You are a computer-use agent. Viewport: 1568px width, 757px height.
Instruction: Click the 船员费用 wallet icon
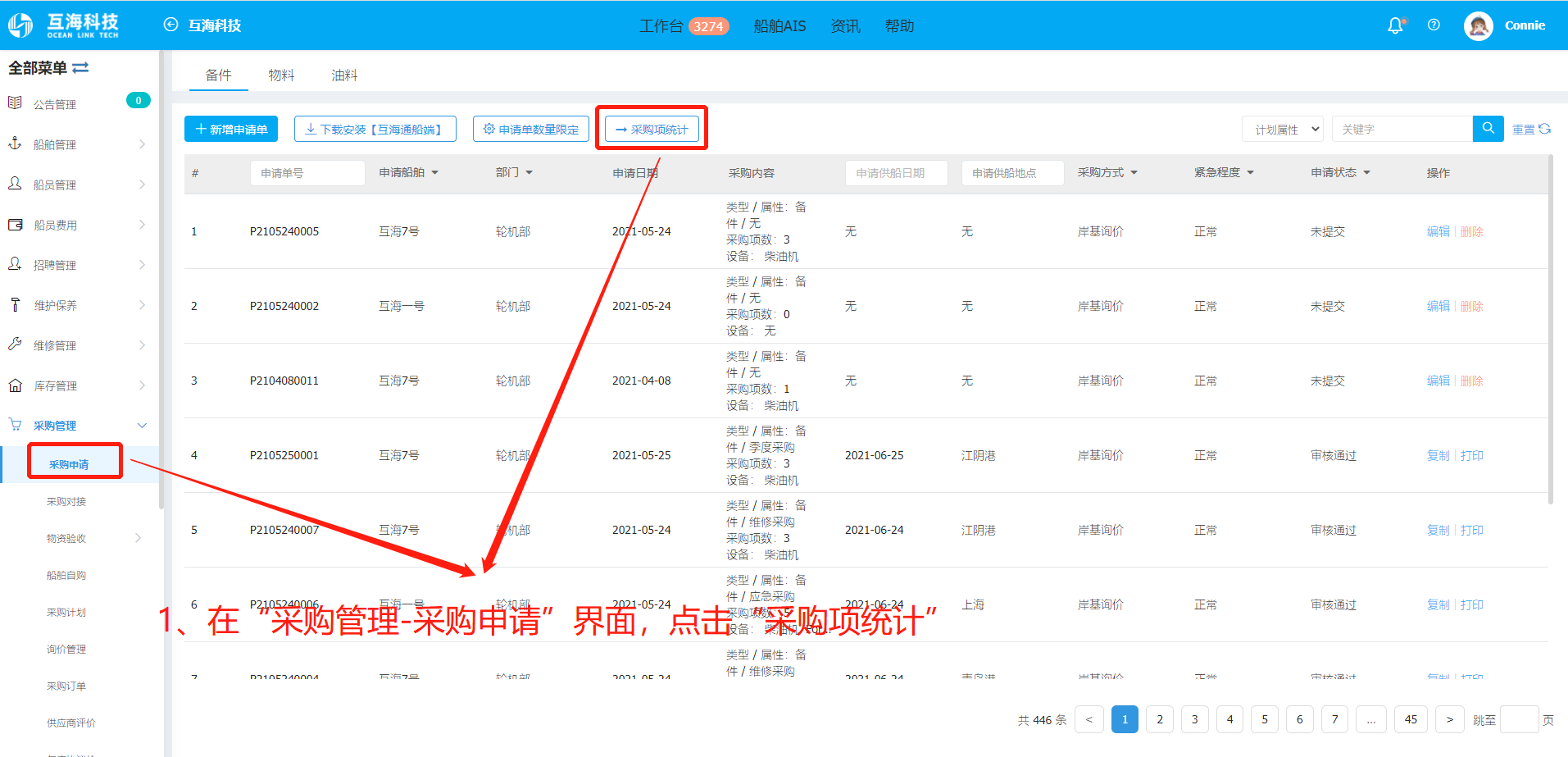click(x=15, y=224)
